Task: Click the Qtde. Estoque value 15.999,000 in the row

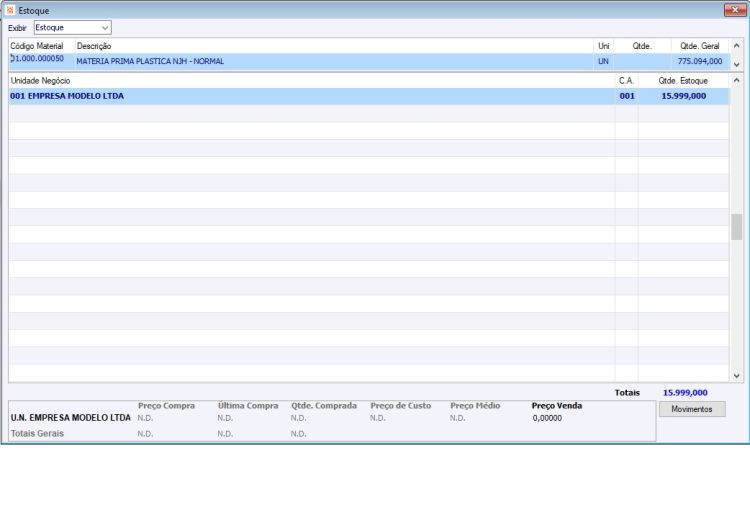Action: coord(684,96)
